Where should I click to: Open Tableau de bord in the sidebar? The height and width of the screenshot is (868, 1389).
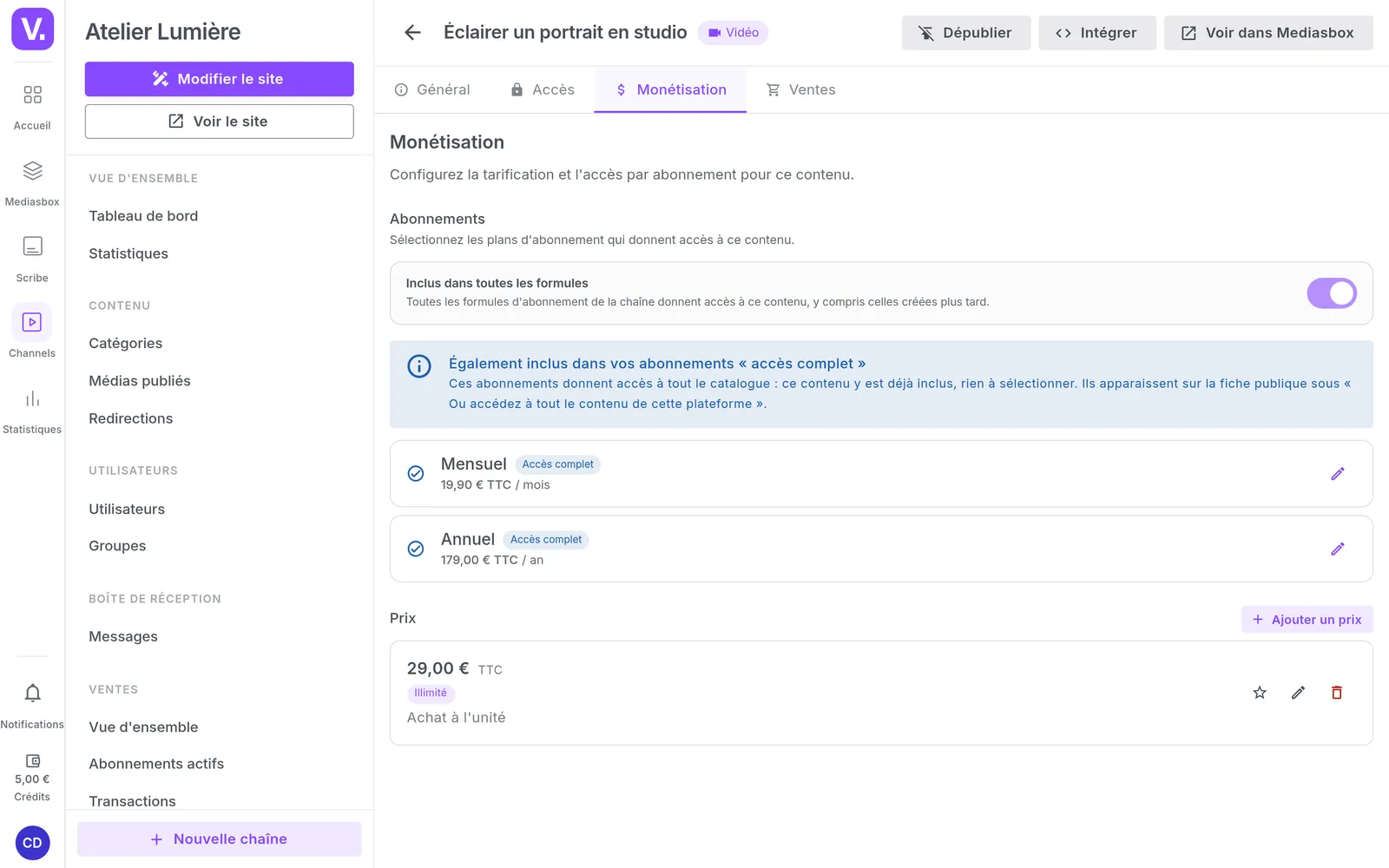143,216
